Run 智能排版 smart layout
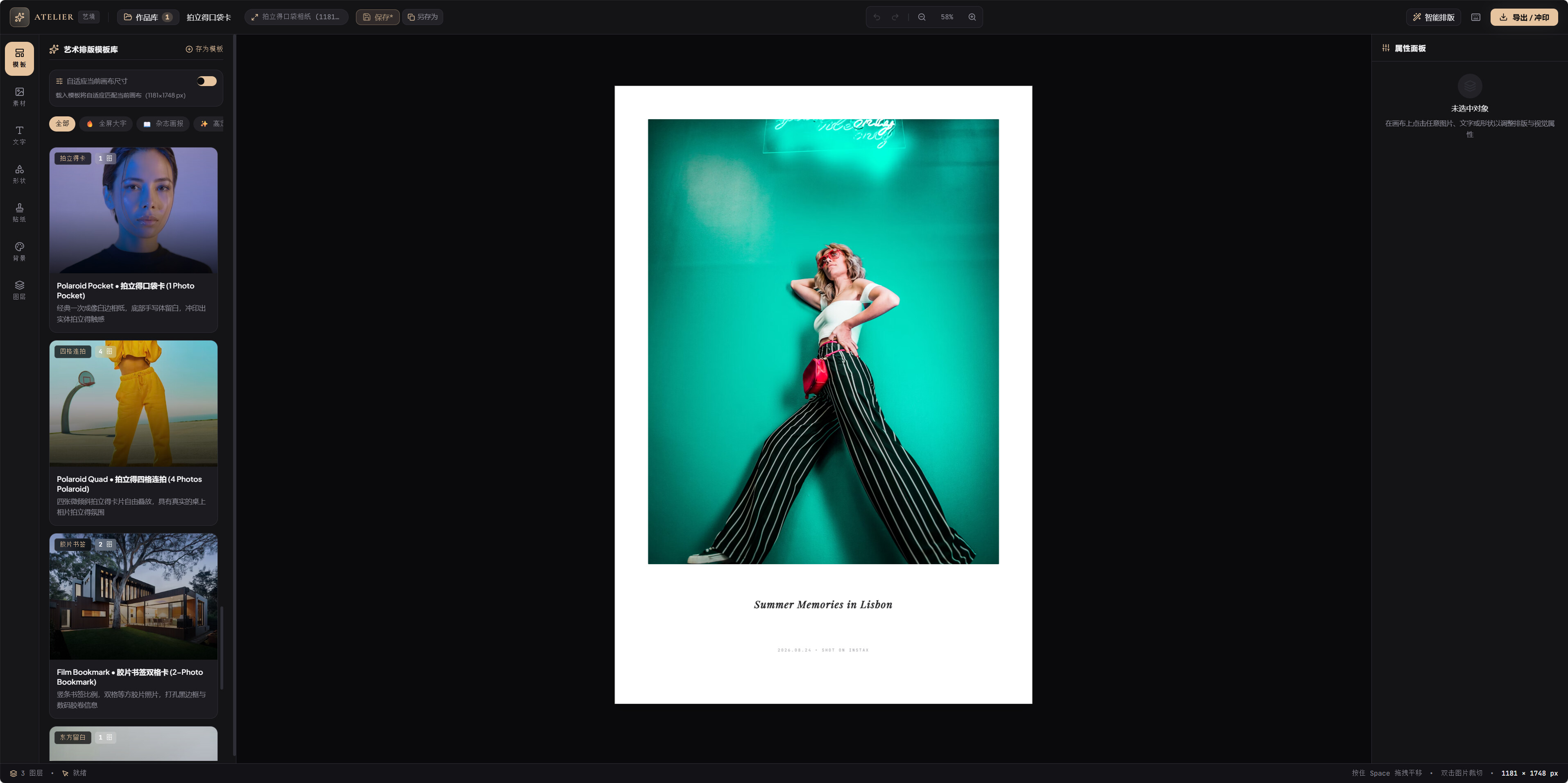This screenshot has width=1568, height=783. 1434,17
